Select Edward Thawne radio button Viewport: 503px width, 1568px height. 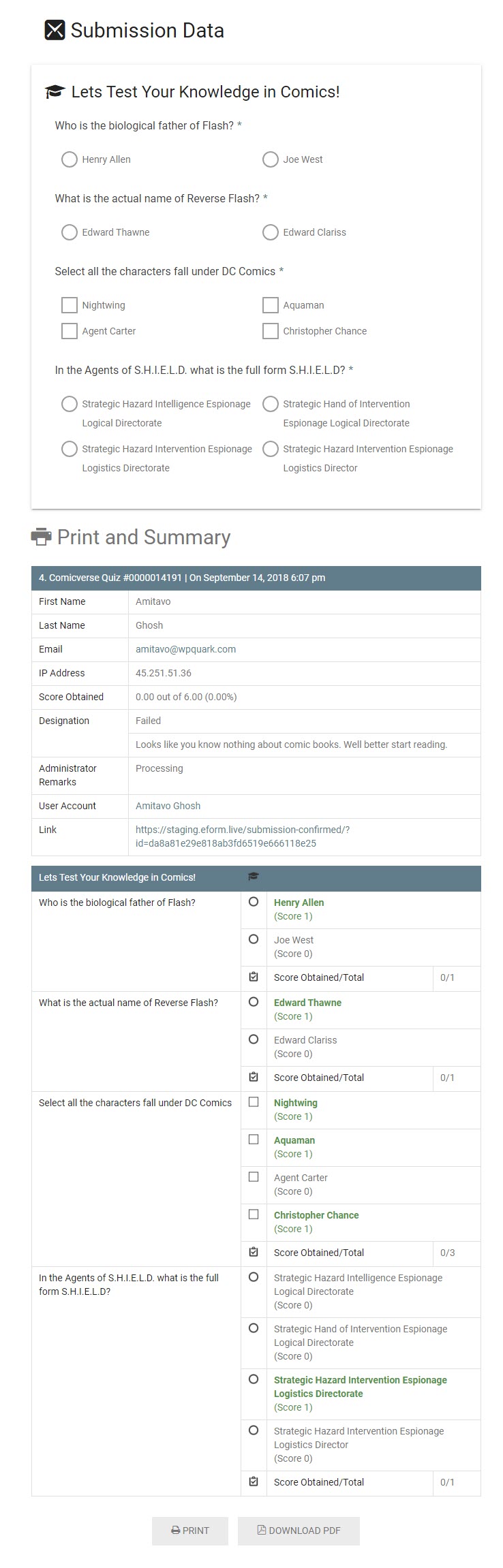tap(70, 232)
